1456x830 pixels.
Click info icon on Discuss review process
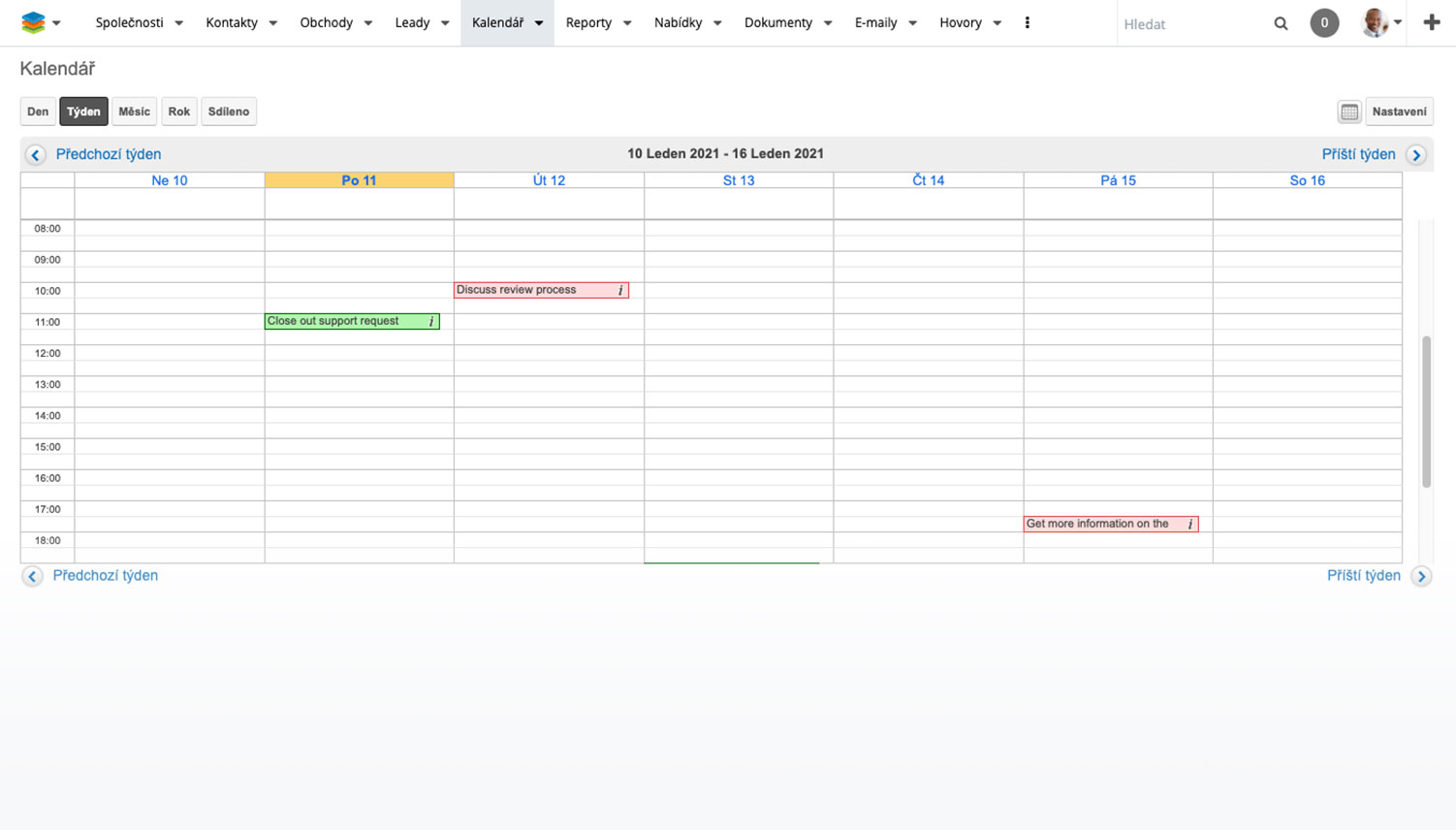(620, 290)
